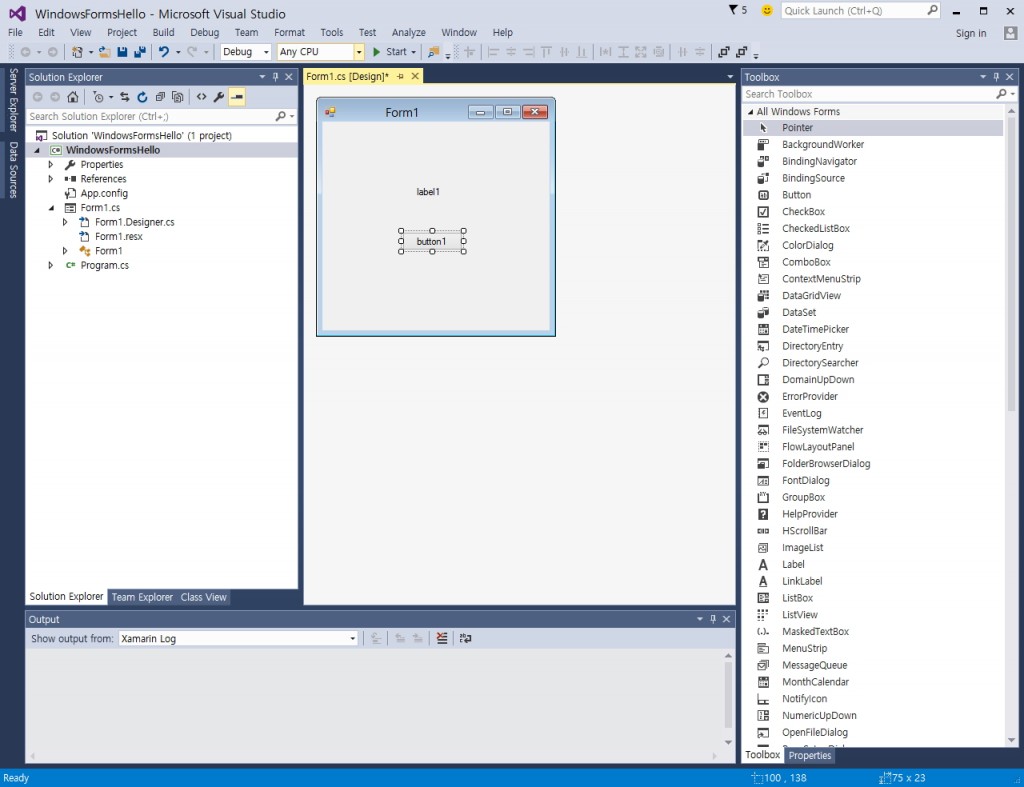Select App.config in Solution Explorer

pos(104,193)
